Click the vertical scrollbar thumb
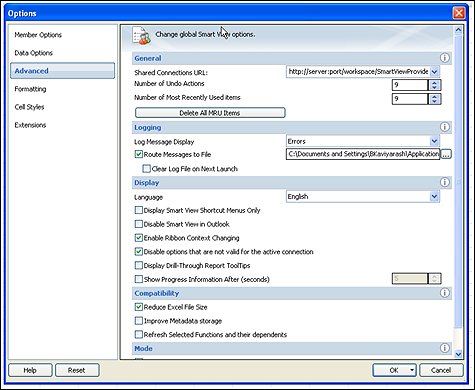 458,182
